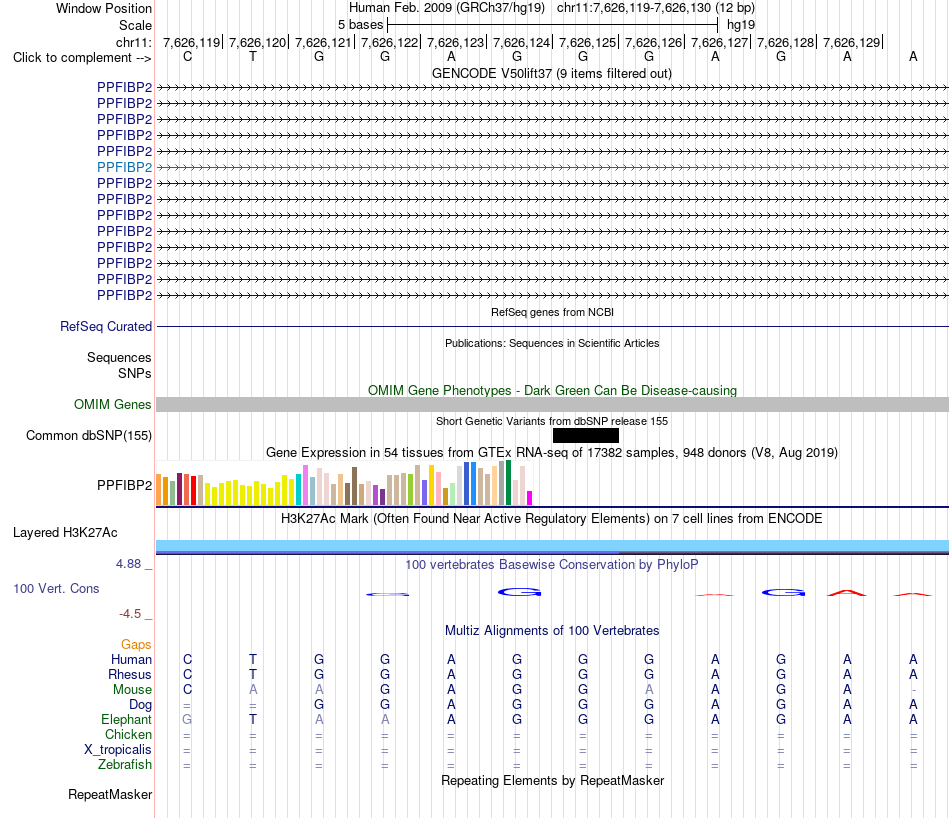Click the Common dbSNP(155) track label
Image resolution: width=950 pixels, height=818 pixels.
(x=88, y=436)
